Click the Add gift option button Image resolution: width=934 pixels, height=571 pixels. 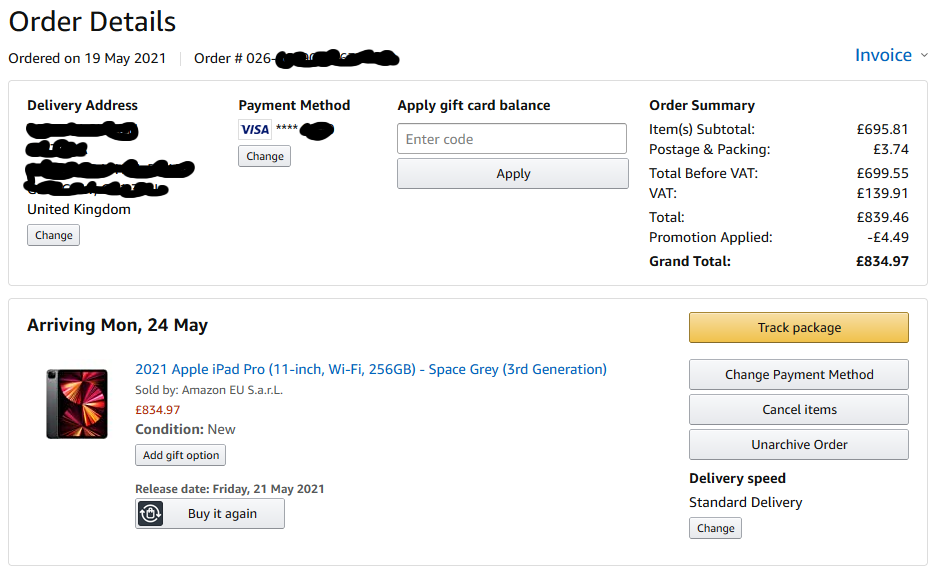(180, 455)
